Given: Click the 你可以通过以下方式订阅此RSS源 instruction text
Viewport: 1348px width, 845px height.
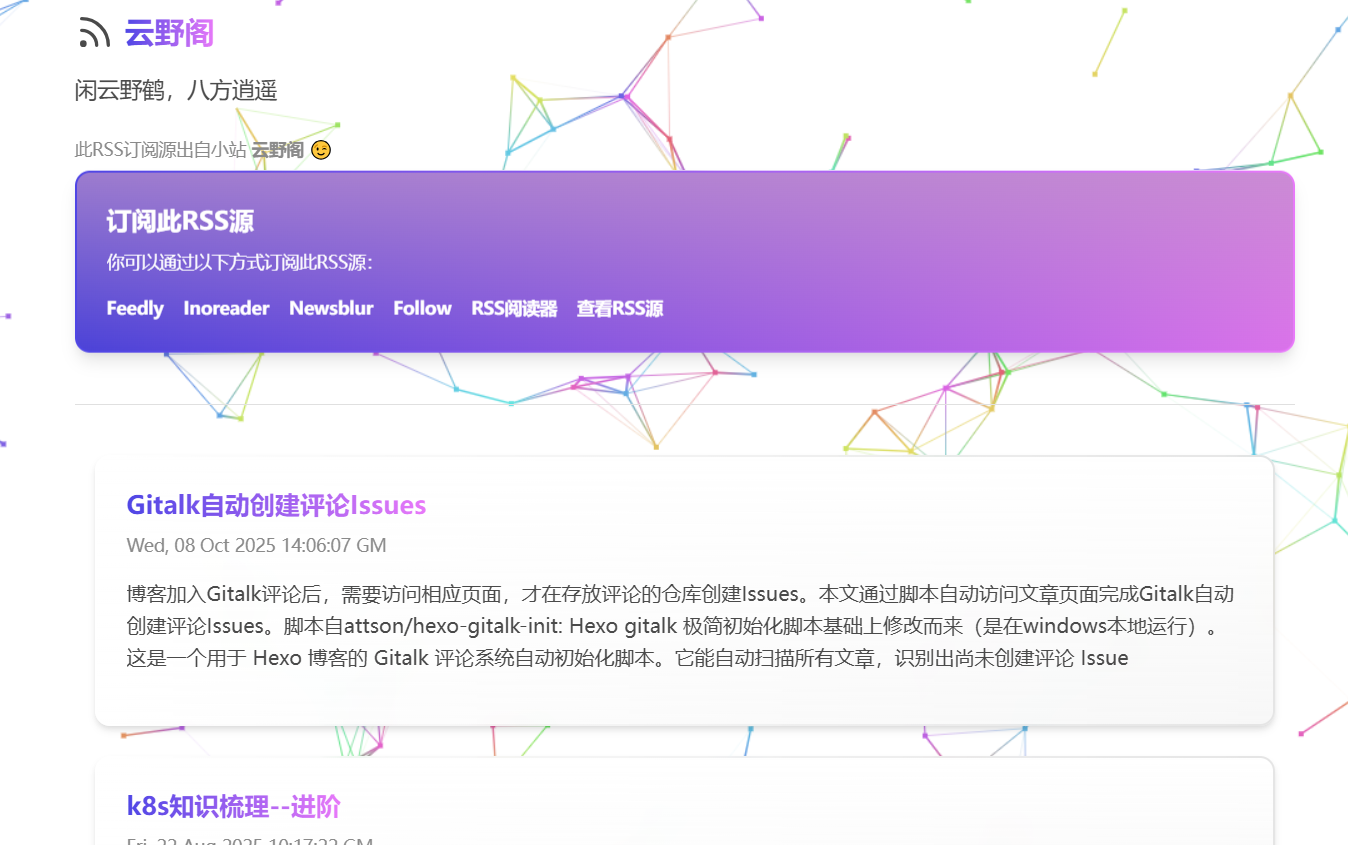Looking at the screenshot, I should point(239,263).
